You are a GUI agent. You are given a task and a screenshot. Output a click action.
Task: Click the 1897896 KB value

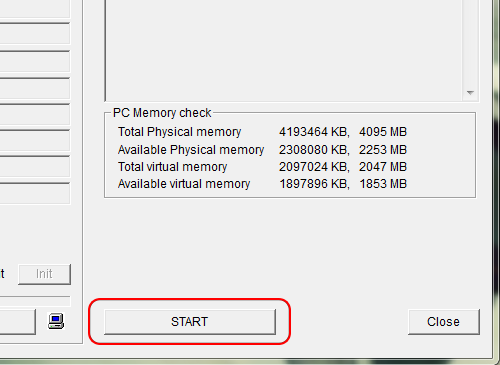click(x=314, y=184)
